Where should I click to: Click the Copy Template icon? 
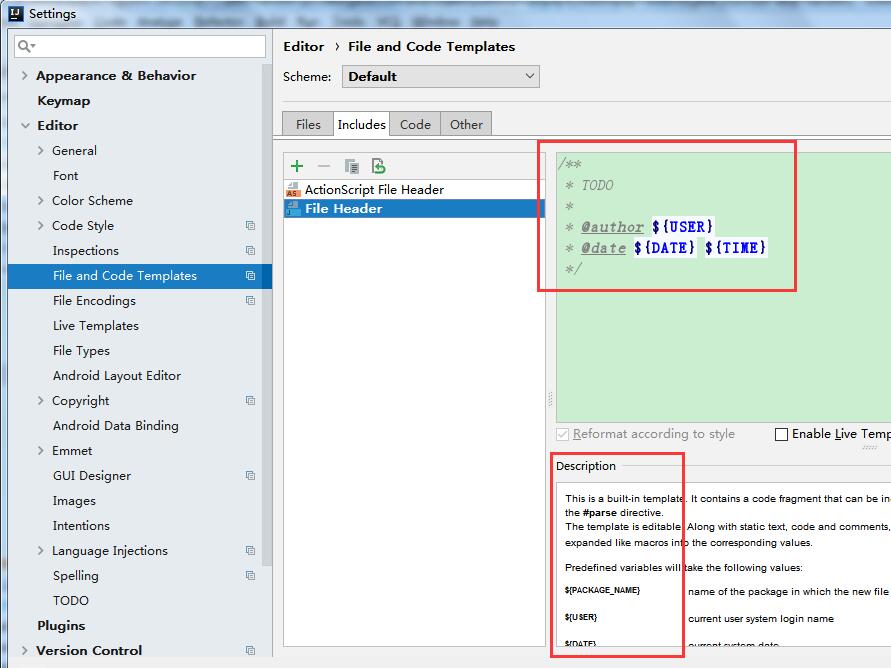(x=352, y=166)
